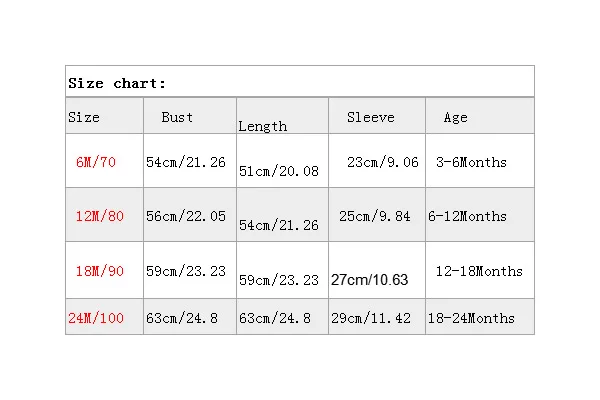The image size is (600, 400).
Task: Select the 18-24Months age cell
Action: 471,318
